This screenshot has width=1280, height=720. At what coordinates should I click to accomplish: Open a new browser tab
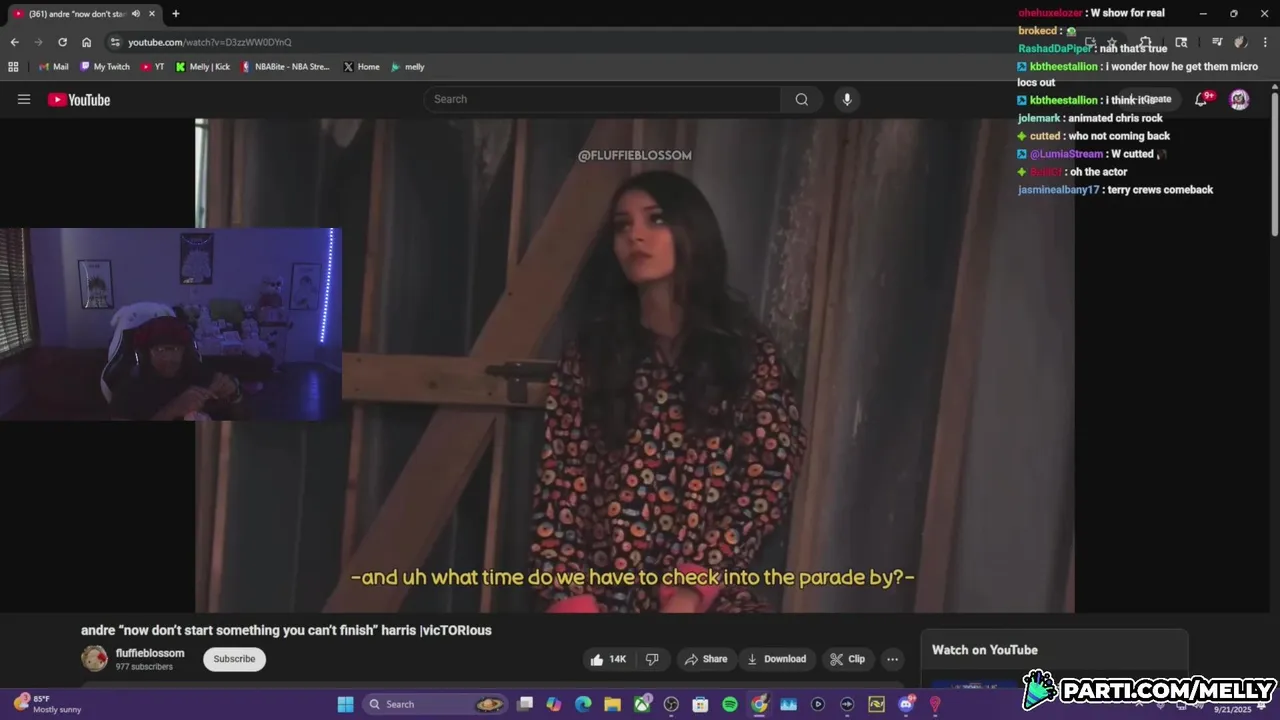176,14
